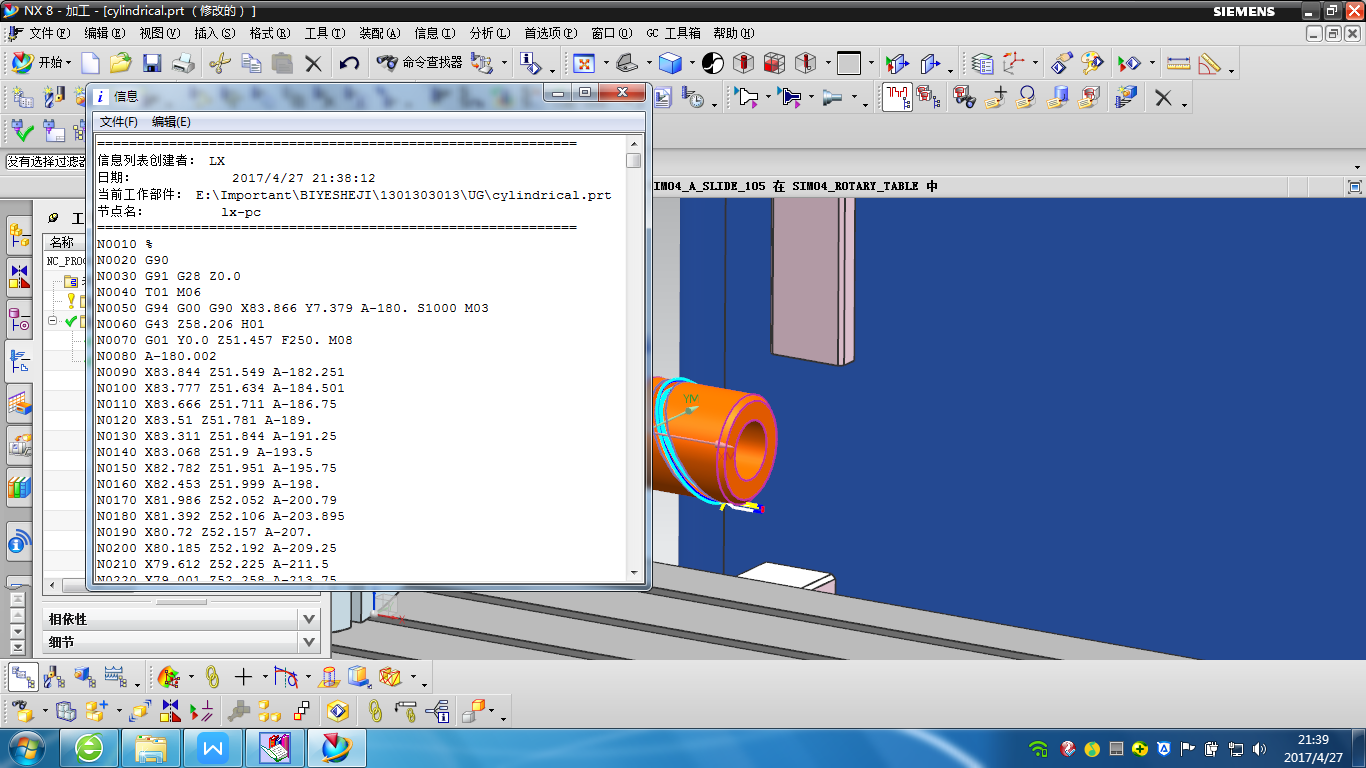
Task: Save the part with the floppy icon
Action: 152,63
